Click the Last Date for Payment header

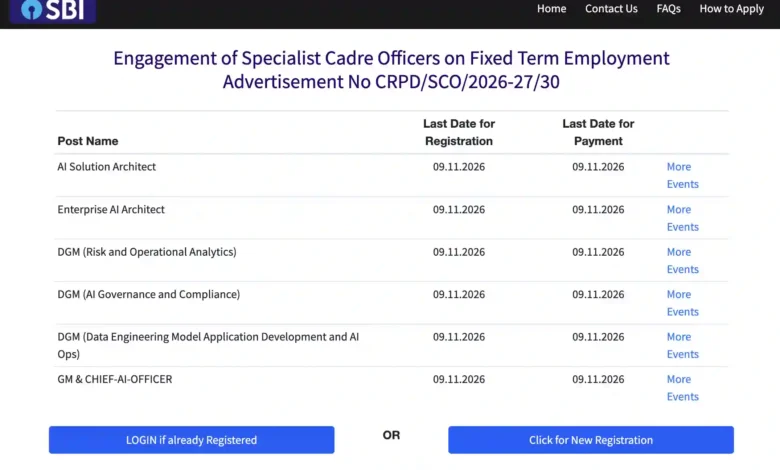pyautogui.click(x=598, y=132)
